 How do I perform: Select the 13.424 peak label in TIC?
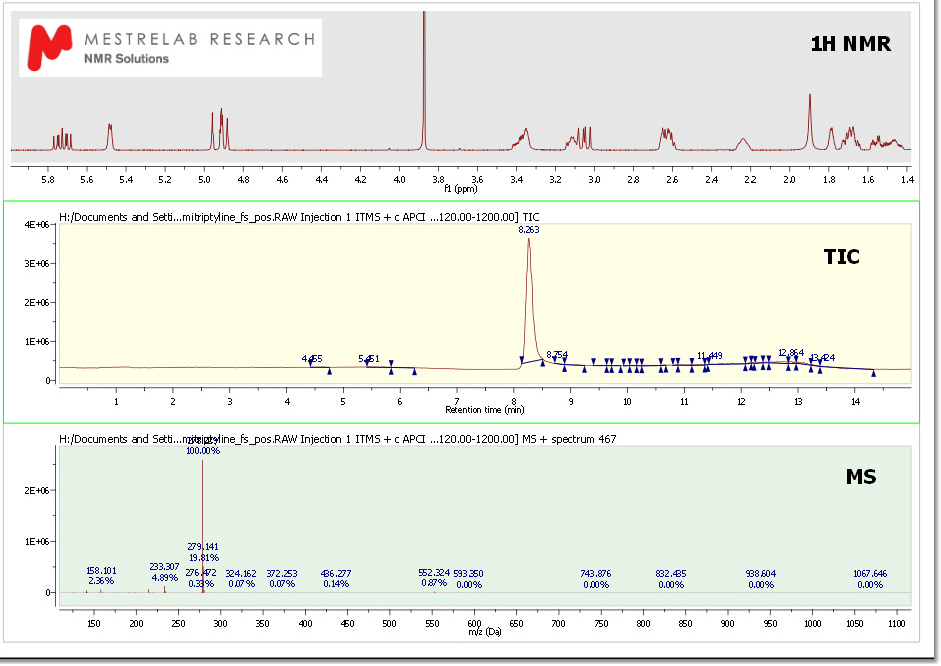click(821, 357)
